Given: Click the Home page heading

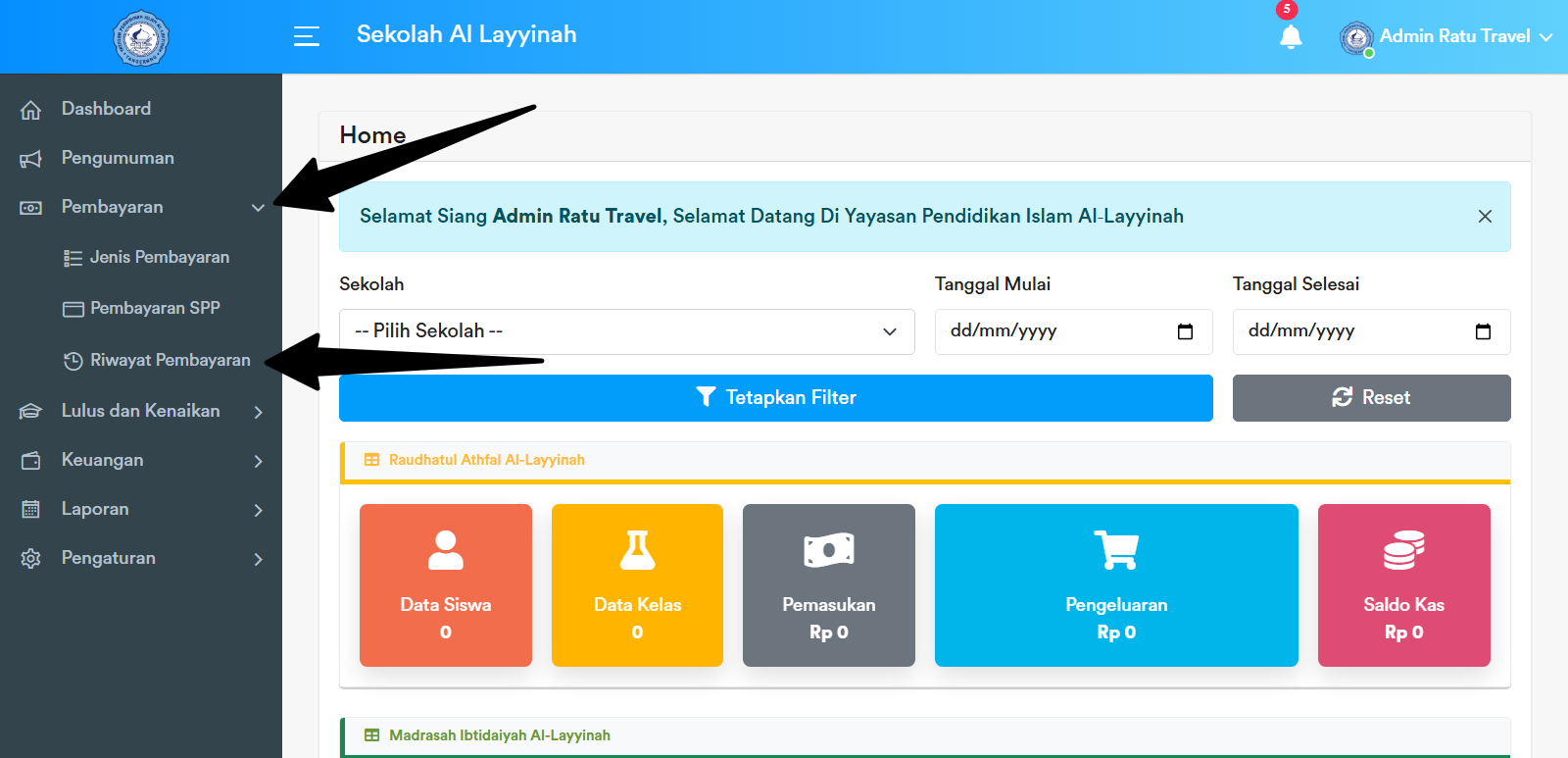Looking at the screenshot, I should click(372, 135).
